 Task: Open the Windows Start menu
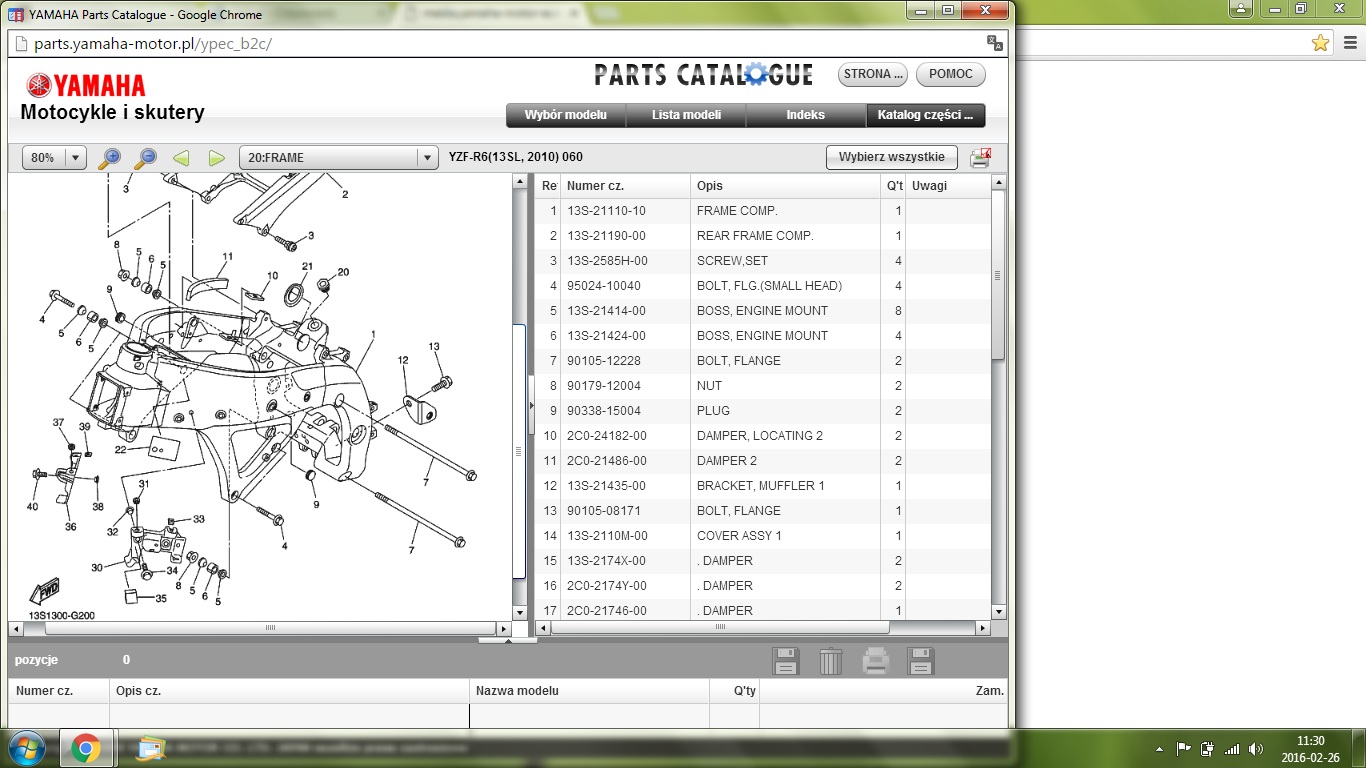click(26, 748)
